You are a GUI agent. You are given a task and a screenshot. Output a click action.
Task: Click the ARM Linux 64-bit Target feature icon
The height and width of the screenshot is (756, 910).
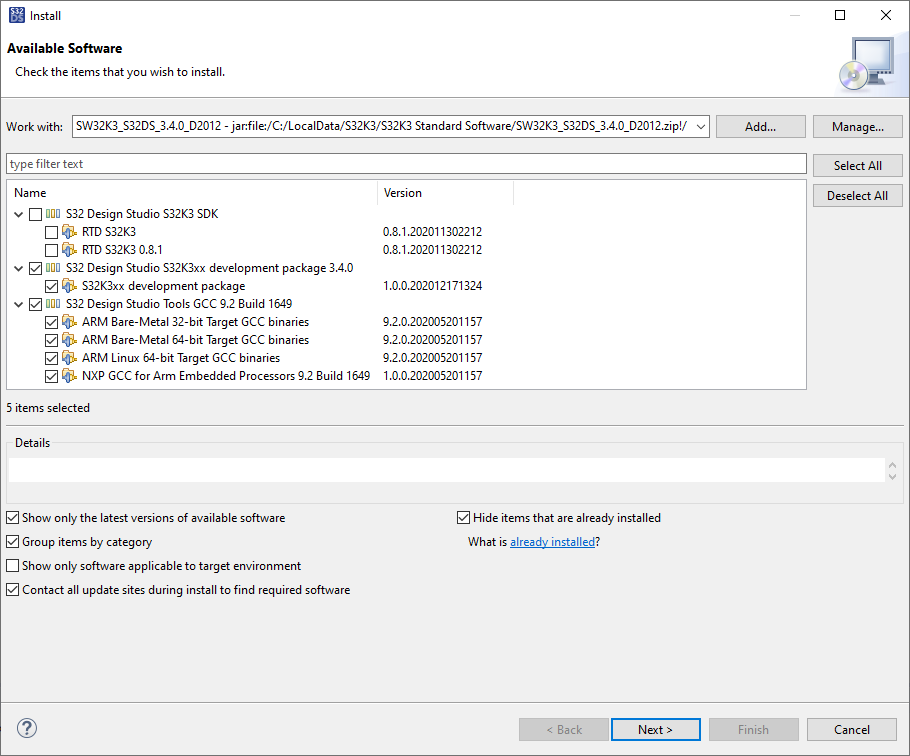pyautogui.click(x=69, y=358)
